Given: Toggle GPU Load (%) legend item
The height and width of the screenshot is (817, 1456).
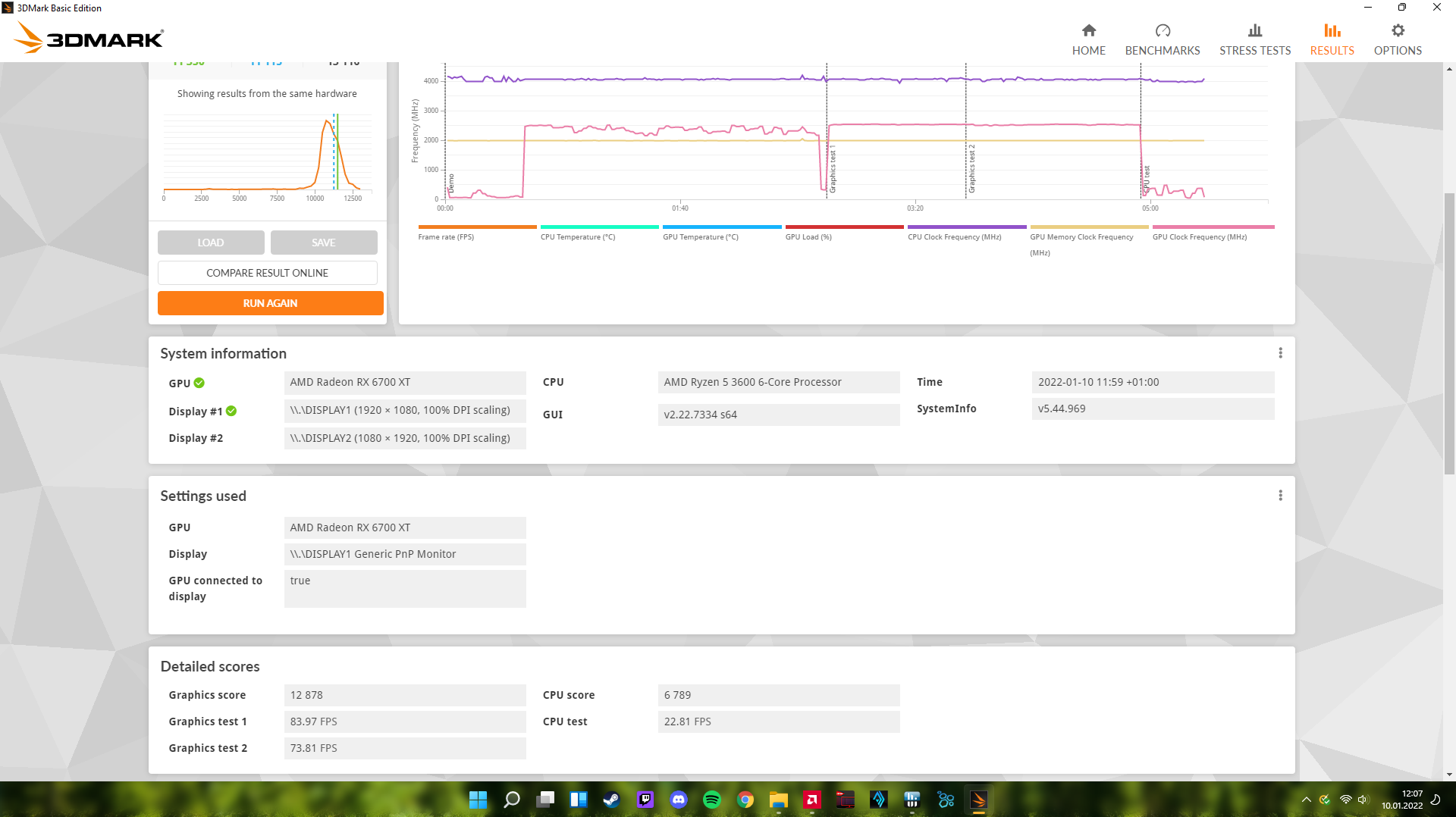Looking at the screenshot, I should tap(844, 233).
